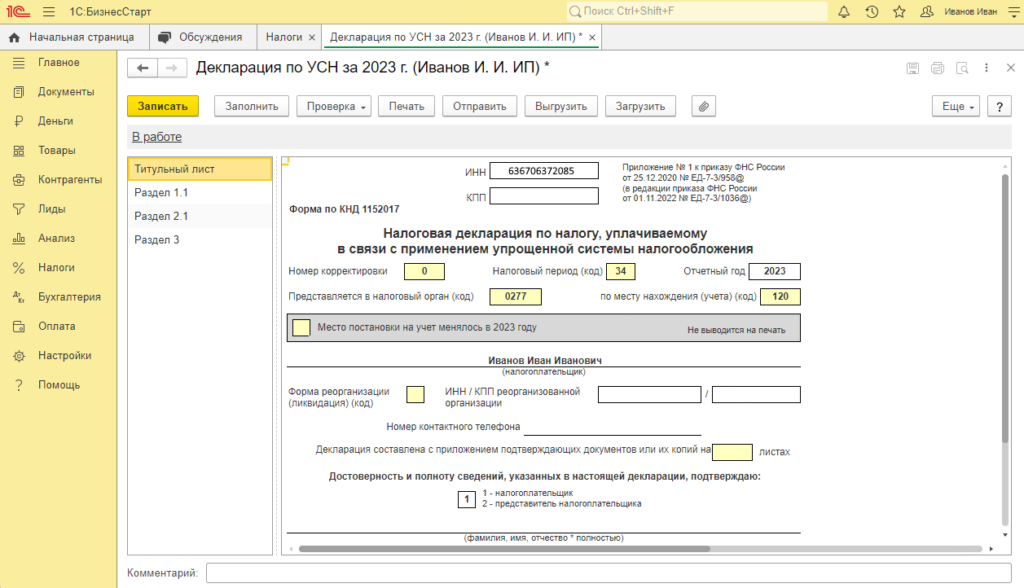
Task: Open the three-dots more menu
Action: coord(986,68)
